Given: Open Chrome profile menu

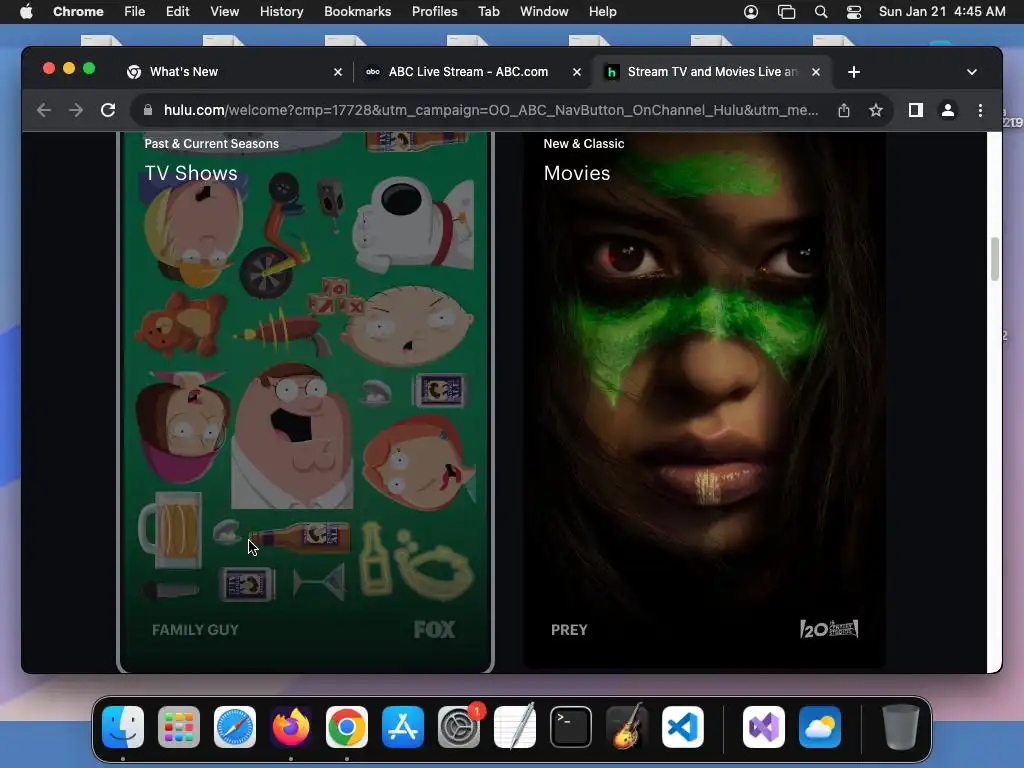Looking at the screenshot, I should tap(948, 110).
